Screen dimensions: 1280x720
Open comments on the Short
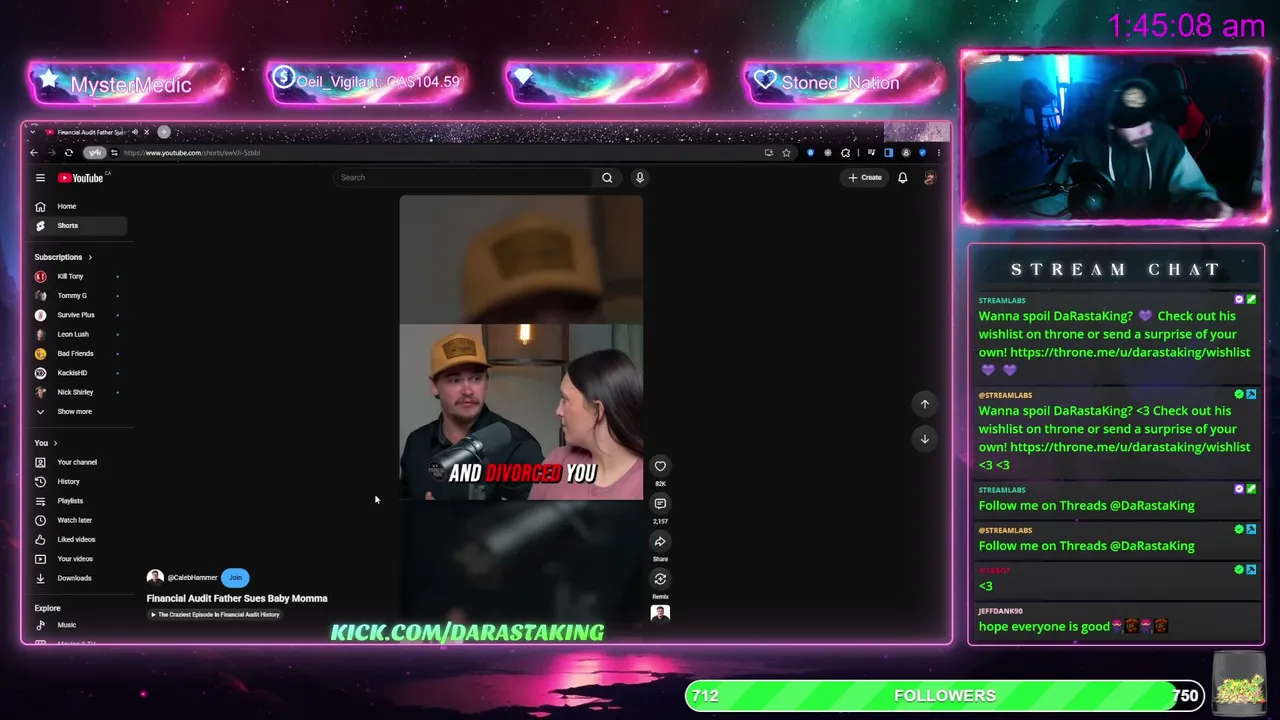point(660,504)
